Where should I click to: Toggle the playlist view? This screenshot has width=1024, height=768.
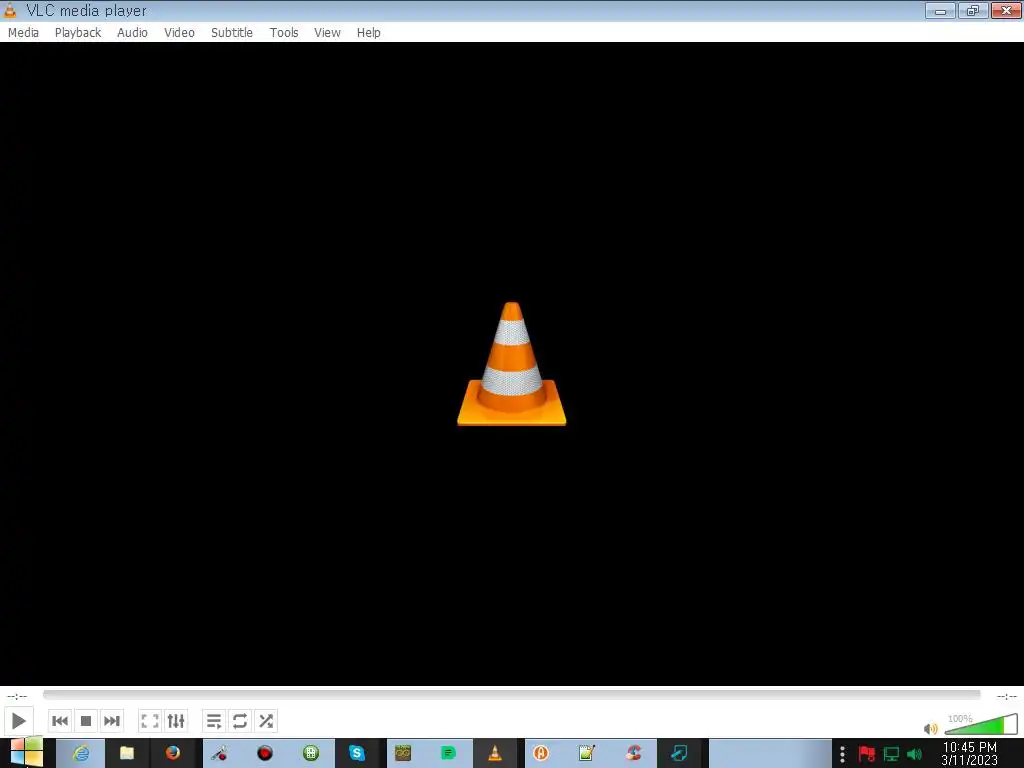click(x=214, y=721)
